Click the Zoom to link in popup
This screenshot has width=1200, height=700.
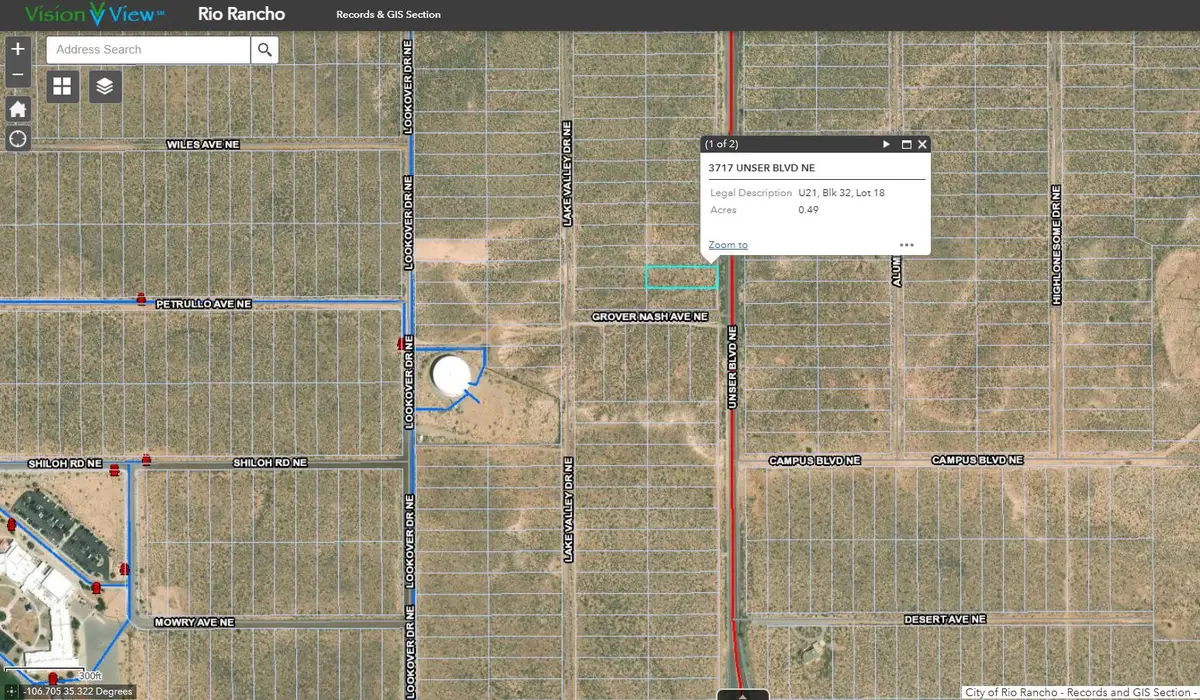coord(727,244)
